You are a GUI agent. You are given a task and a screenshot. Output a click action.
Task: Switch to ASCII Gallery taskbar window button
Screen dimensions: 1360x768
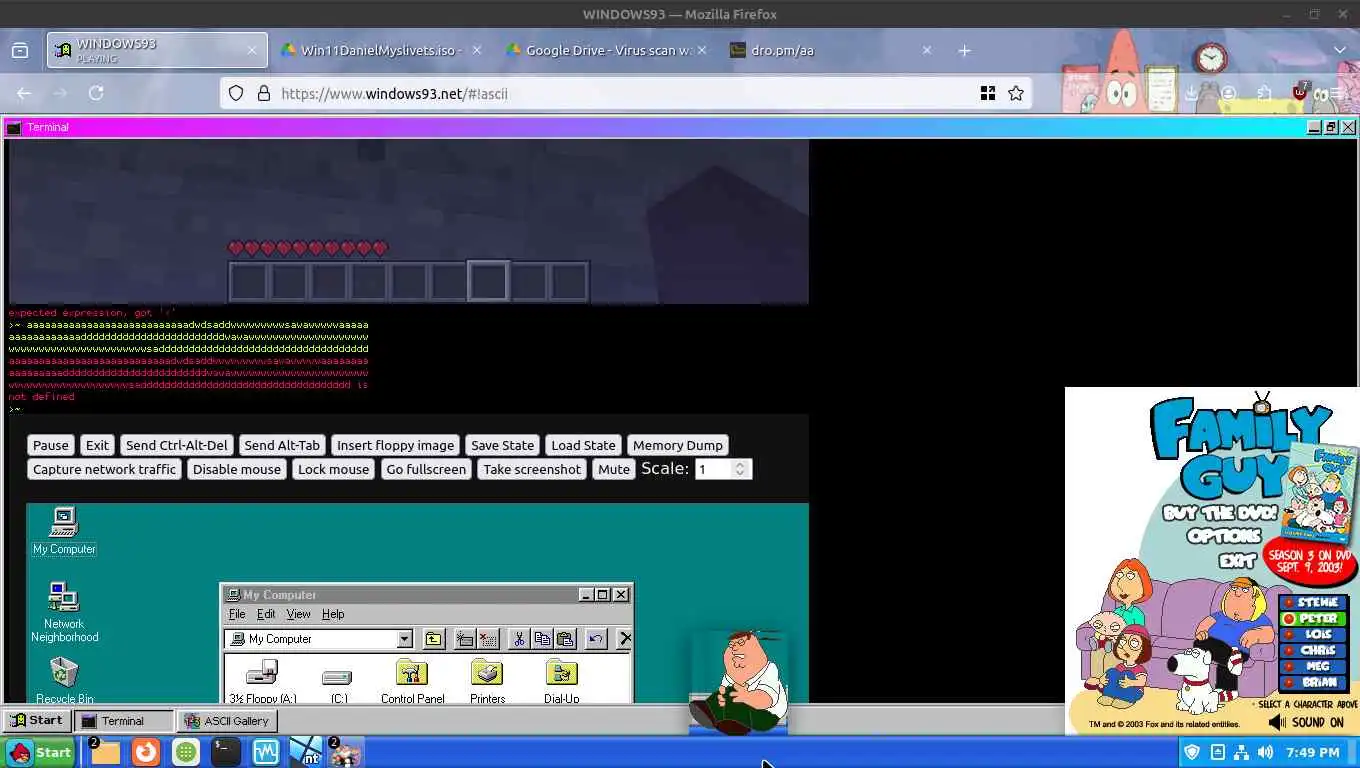click(227, 720)
